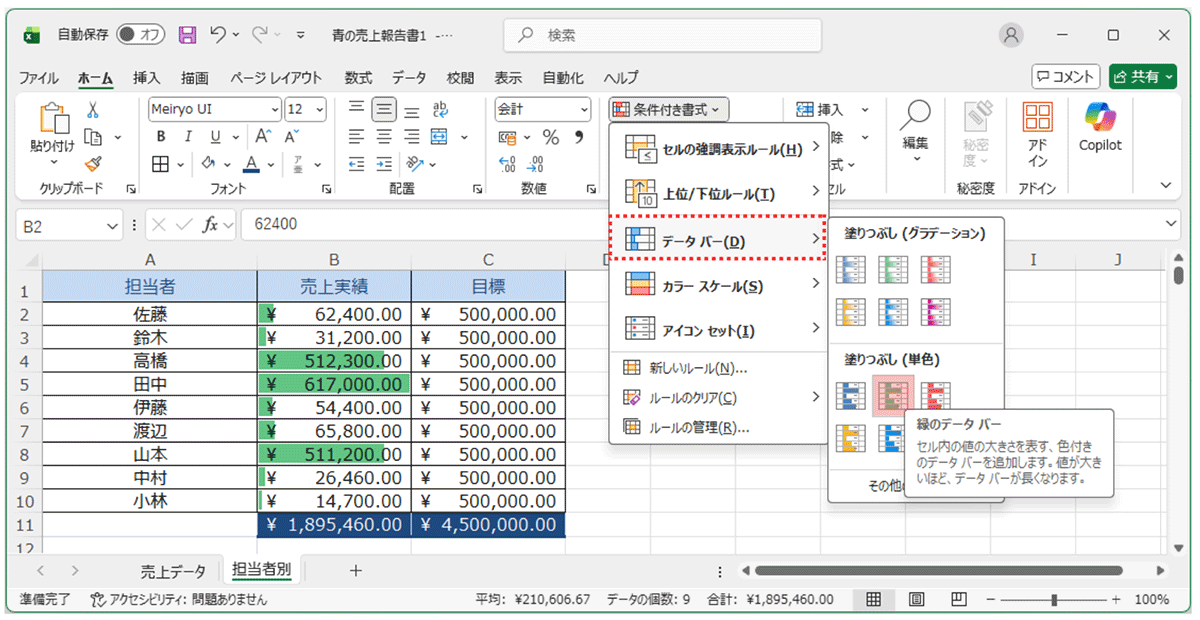The image size is (1200, 620).
Task: Switch to the 売上データ sheet tab
Action: 172,570
